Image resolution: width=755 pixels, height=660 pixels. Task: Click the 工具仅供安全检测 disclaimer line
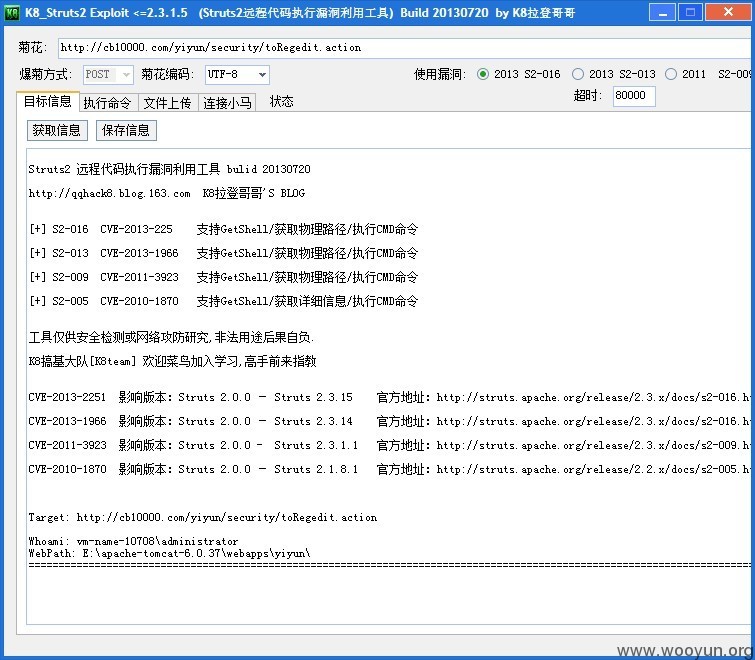pyautogui.click(x=171, y=337)
